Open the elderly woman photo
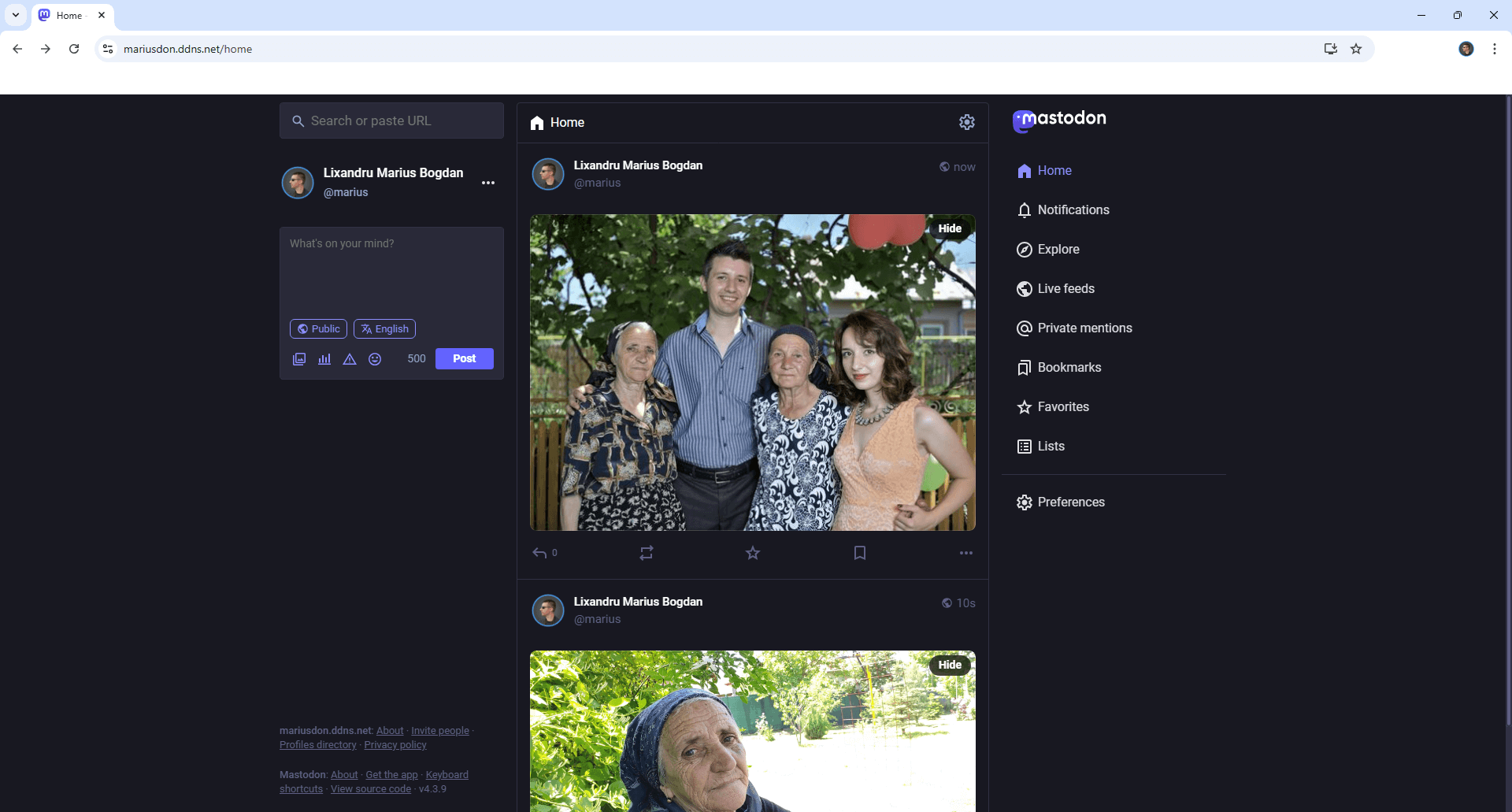The height and width of the screenshot is (812, 1512). 753,731
